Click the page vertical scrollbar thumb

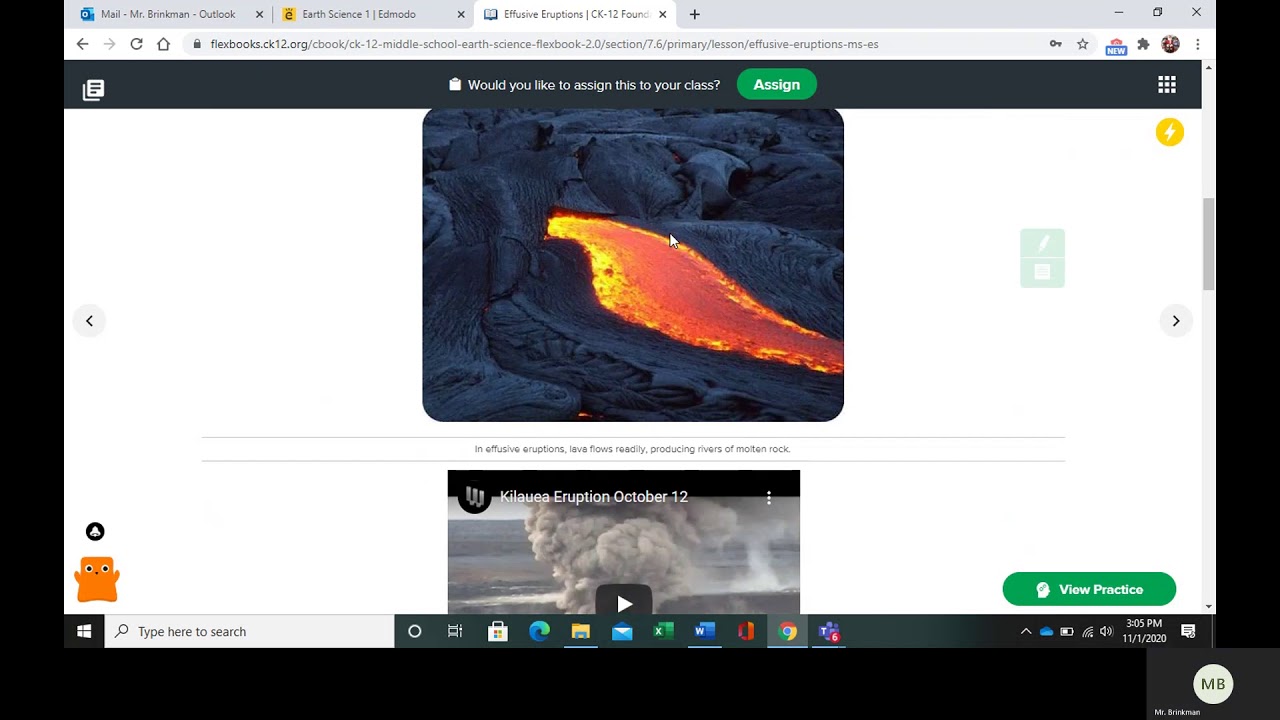tap(1208, 244)
